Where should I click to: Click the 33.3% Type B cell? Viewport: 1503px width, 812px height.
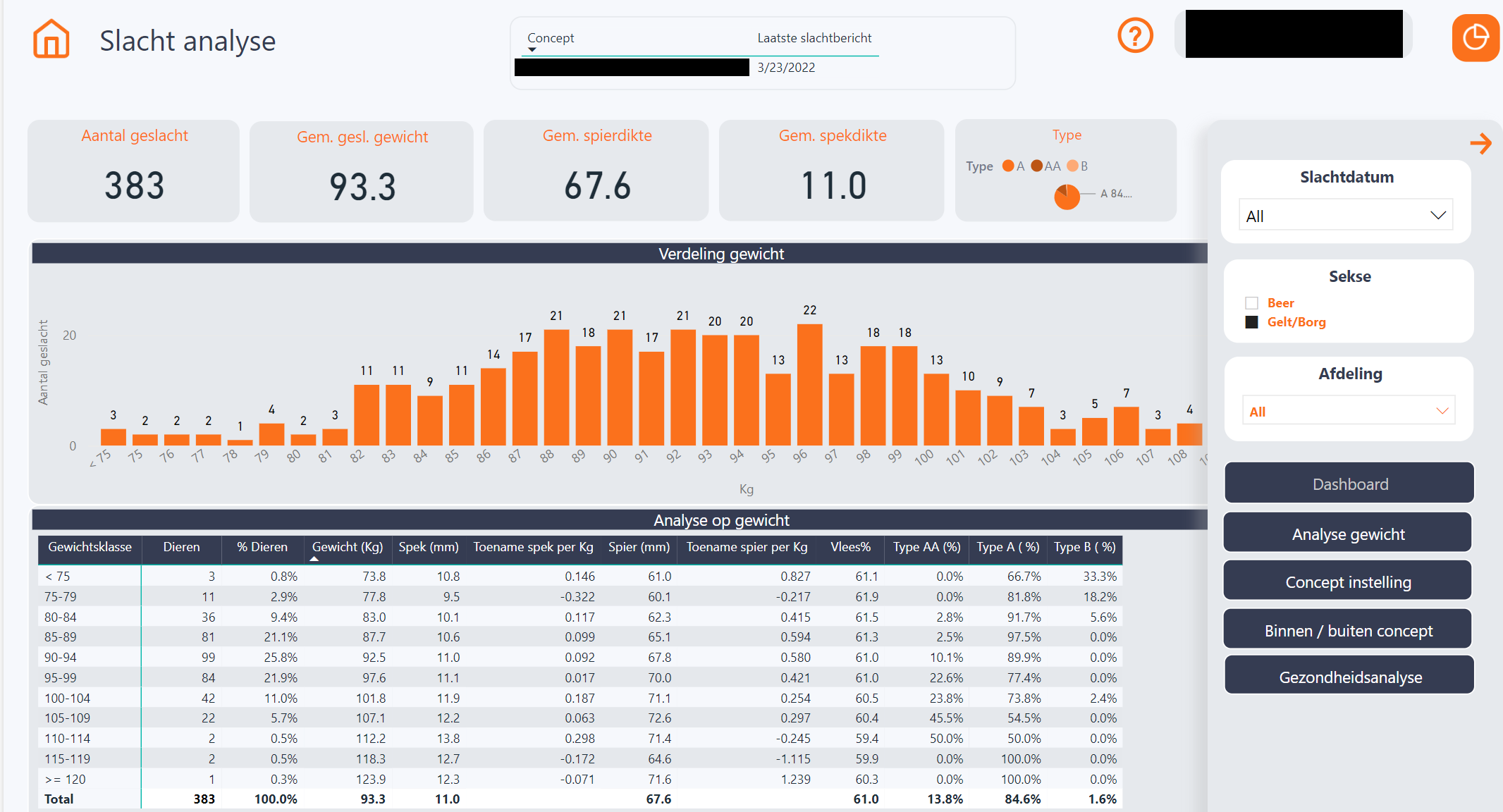[1100, 576]
